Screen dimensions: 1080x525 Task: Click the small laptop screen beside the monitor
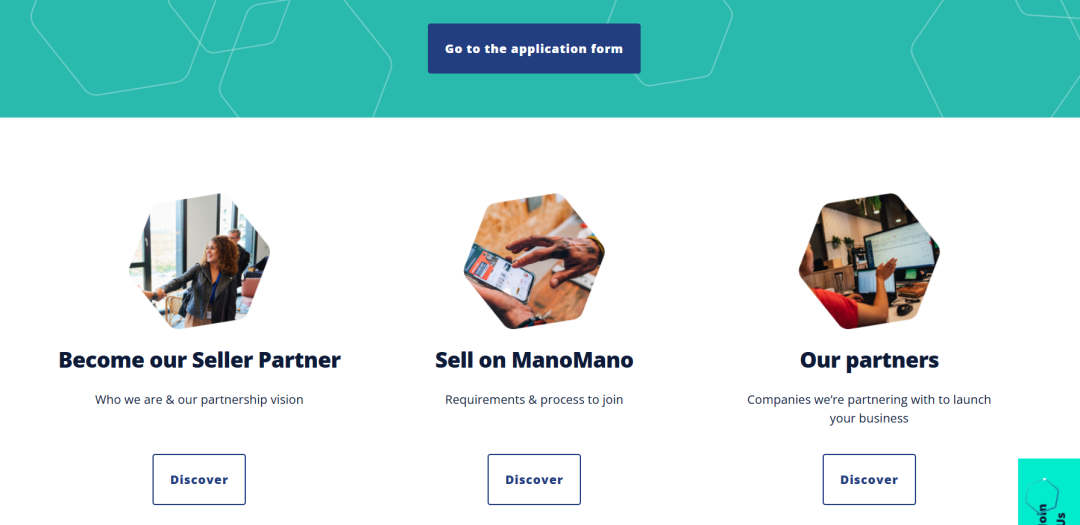coord(875,281)
